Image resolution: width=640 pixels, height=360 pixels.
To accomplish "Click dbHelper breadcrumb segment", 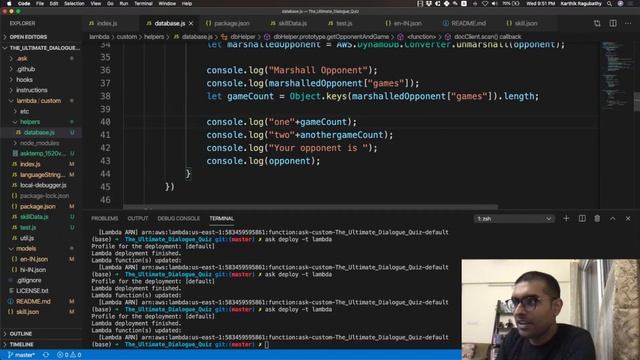I will point(242,37).
